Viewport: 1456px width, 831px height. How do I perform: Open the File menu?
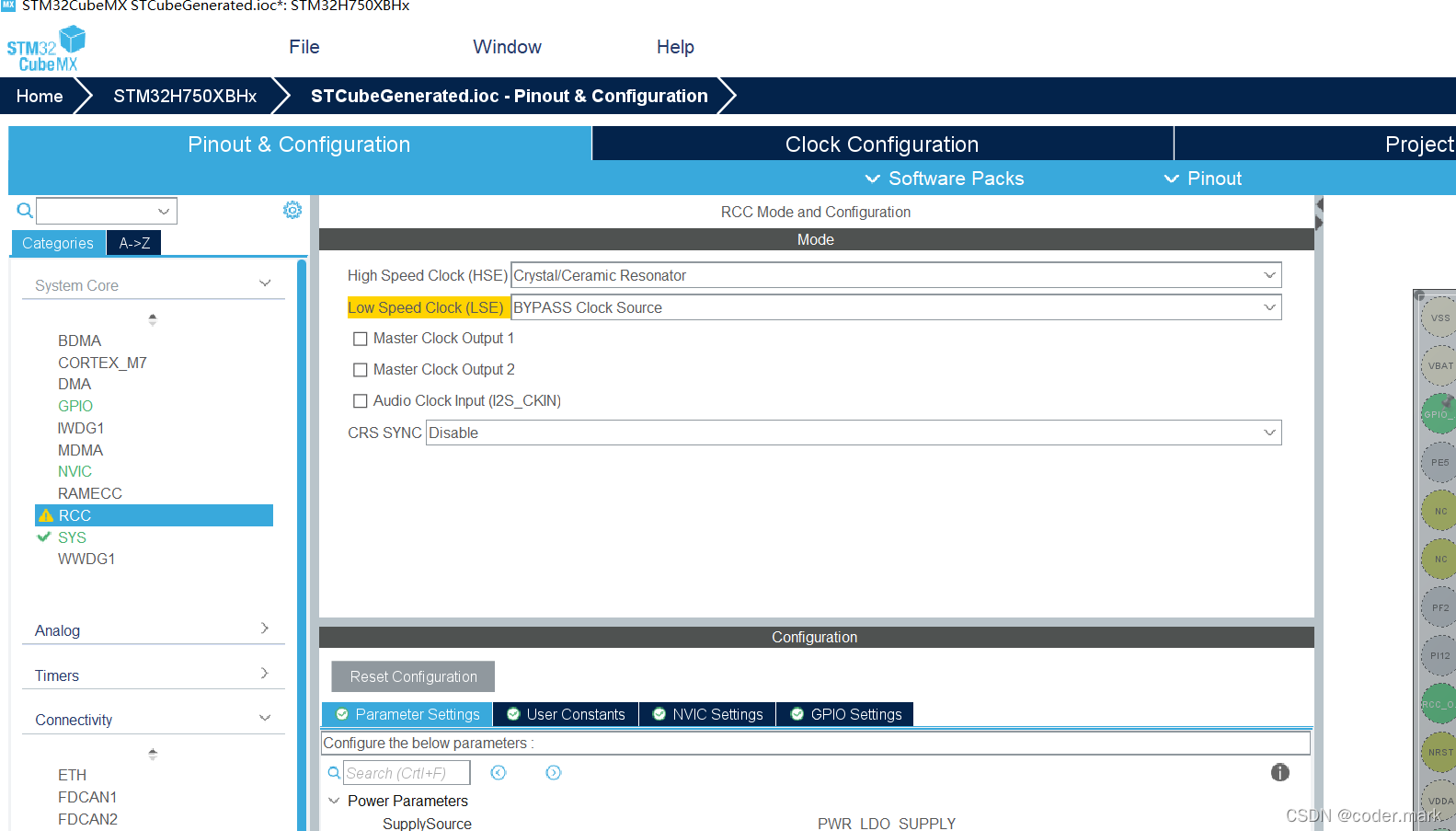[304, 47]
